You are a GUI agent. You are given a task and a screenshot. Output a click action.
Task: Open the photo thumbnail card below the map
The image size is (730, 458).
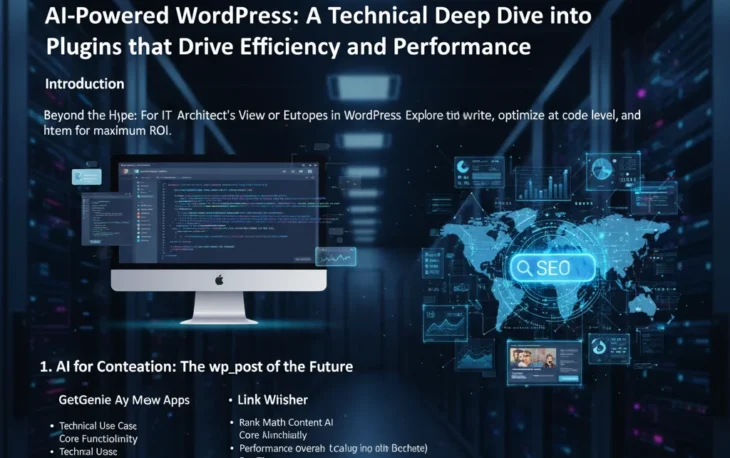[x=543, y=361]
